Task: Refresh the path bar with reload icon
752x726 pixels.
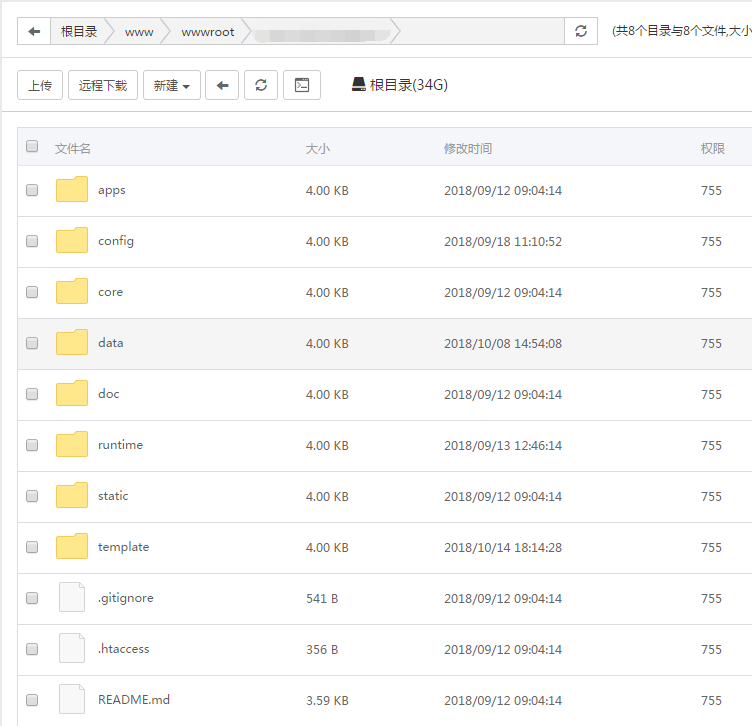Action: pyautogui.click(x=581, y=32)
